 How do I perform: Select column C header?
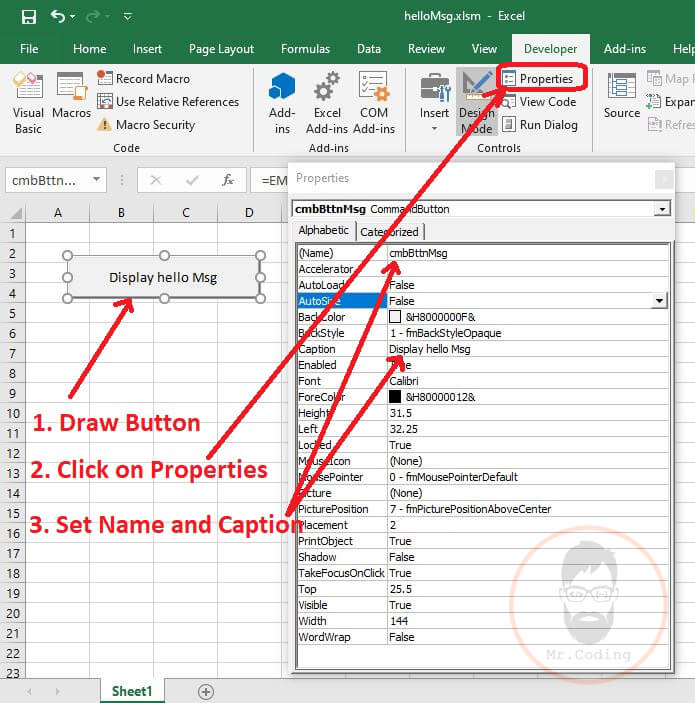[186, 213]
